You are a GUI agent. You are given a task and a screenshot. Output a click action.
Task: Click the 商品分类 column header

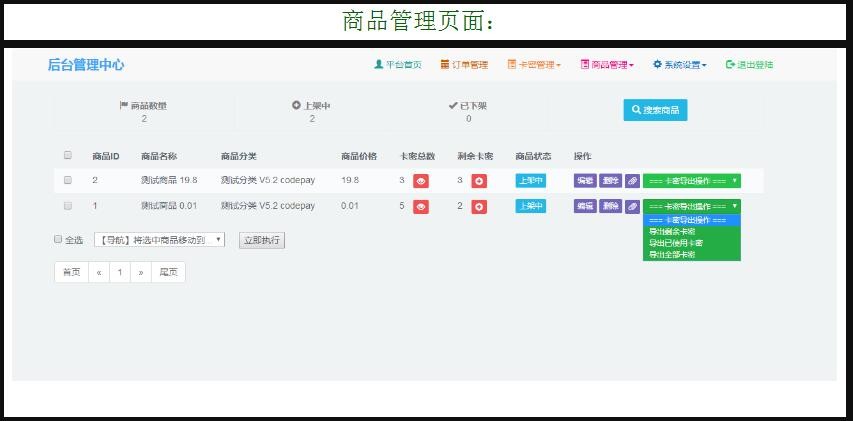pos(238,156)
